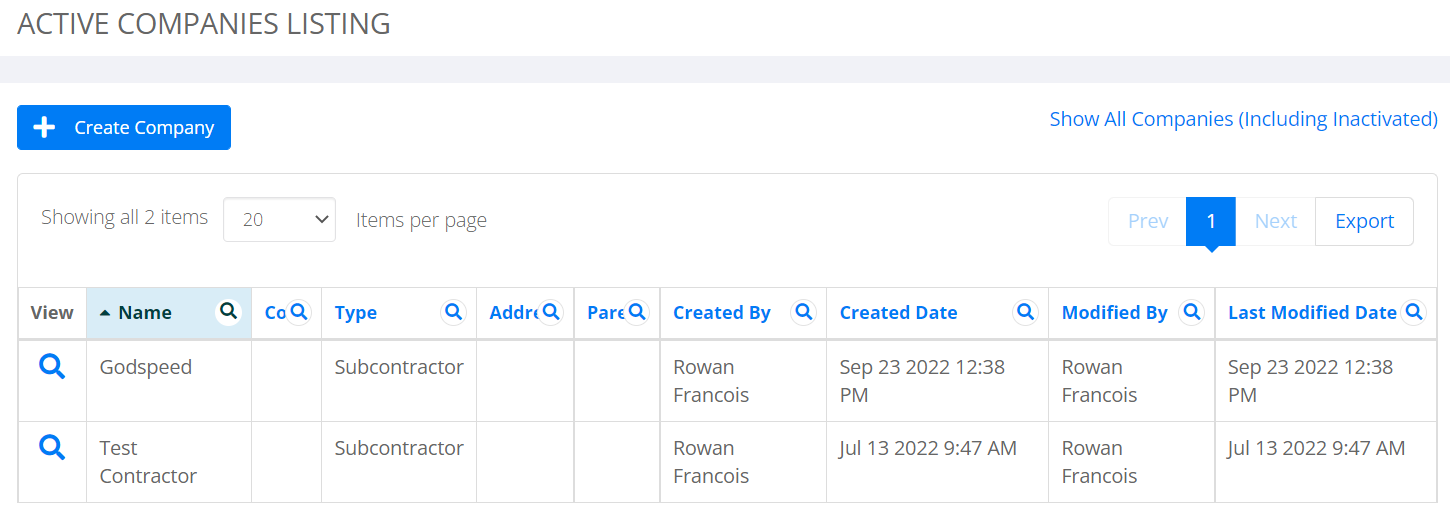The height and width of the screenshot is (511, 1450).
Task: Select the Next page control
Action: 1276,221
